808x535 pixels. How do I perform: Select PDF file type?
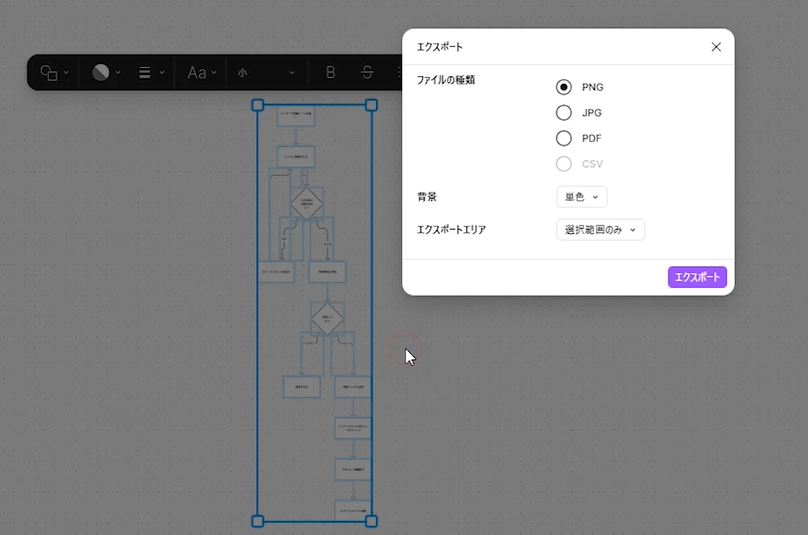(x=564, y=138)
